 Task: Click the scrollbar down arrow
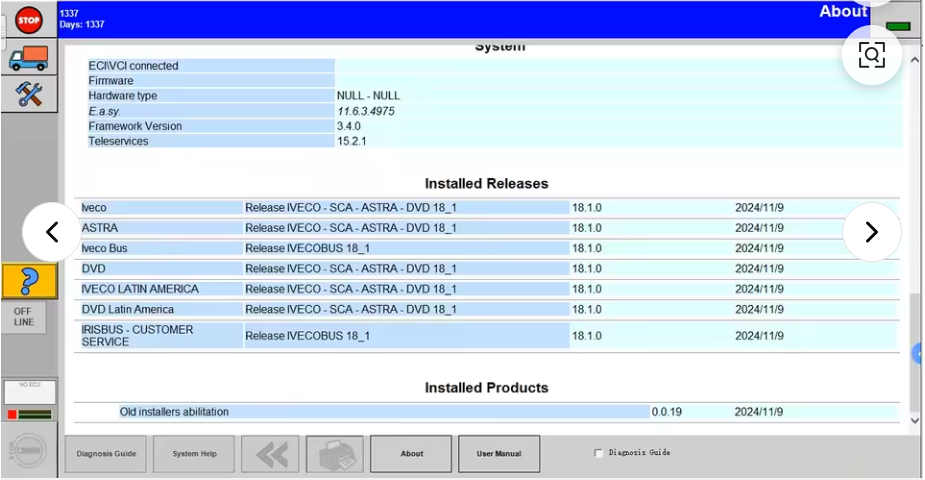pyautogui.click(x=914, y=420)
